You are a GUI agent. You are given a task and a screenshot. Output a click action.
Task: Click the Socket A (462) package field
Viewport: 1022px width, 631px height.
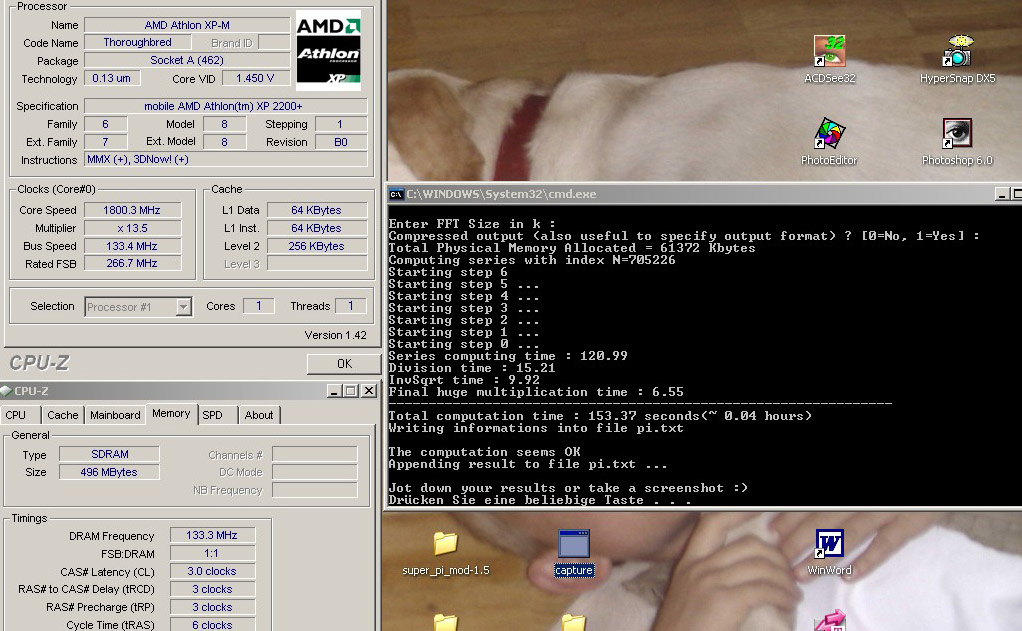coord(187,60)
